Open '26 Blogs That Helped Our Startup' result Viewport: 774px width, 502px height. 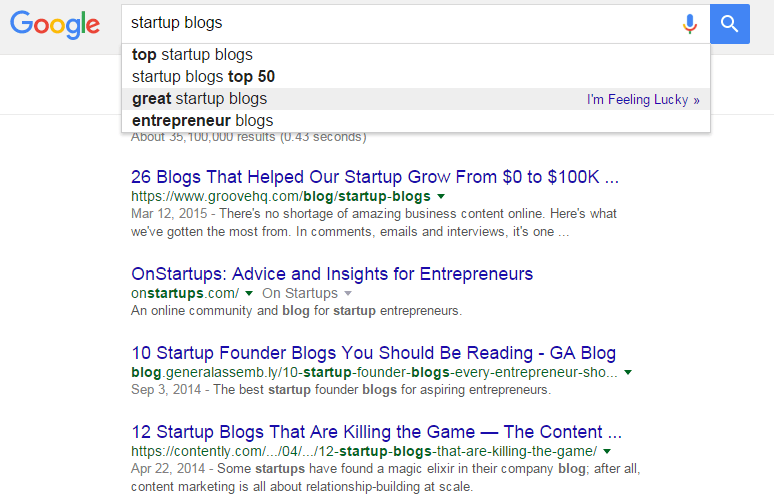(x=375, y=177)
